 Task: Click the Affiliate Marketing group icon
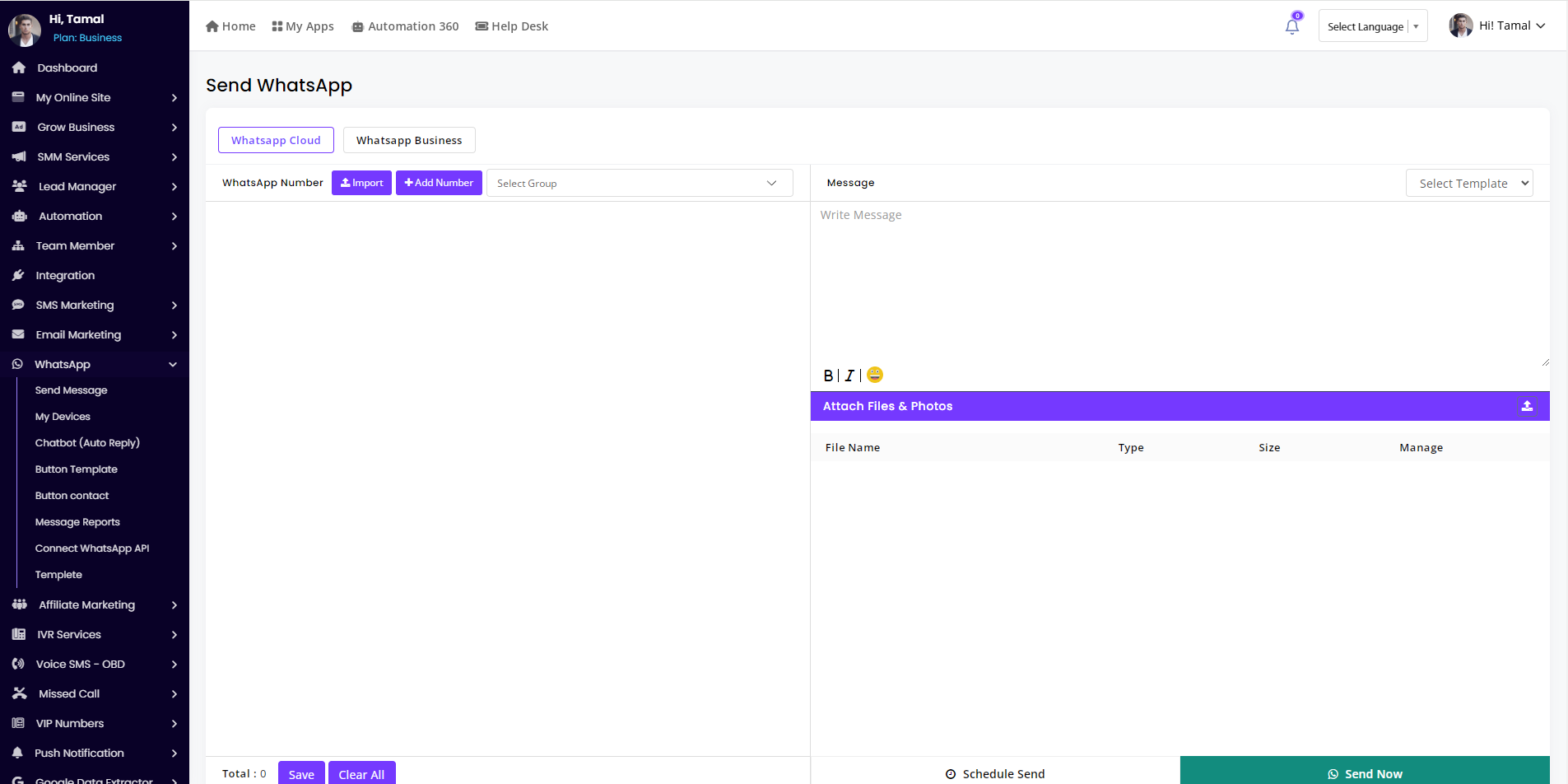[x=20, y=604]
